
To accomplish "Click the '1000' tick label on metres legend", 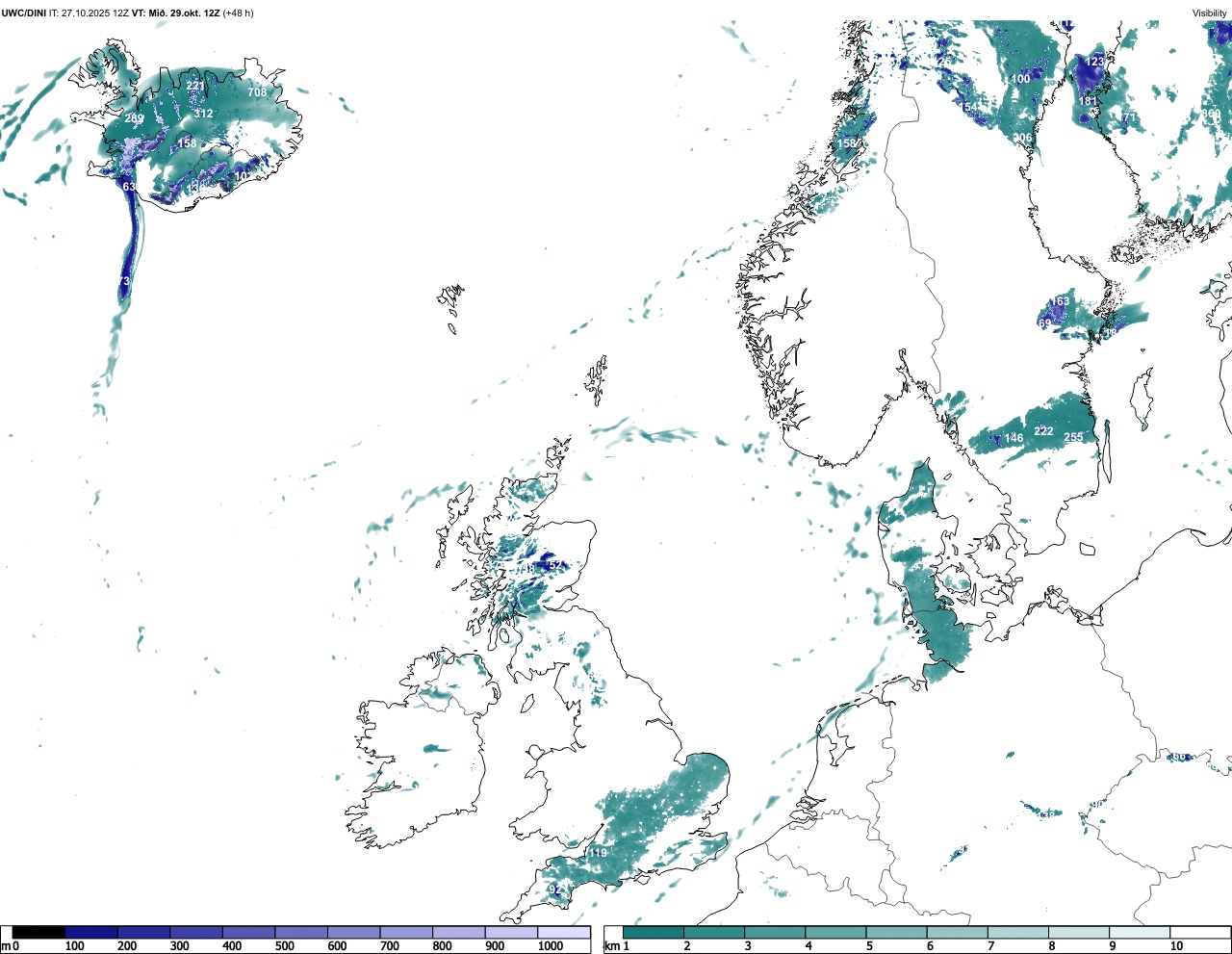I will [x=551, y=946].
